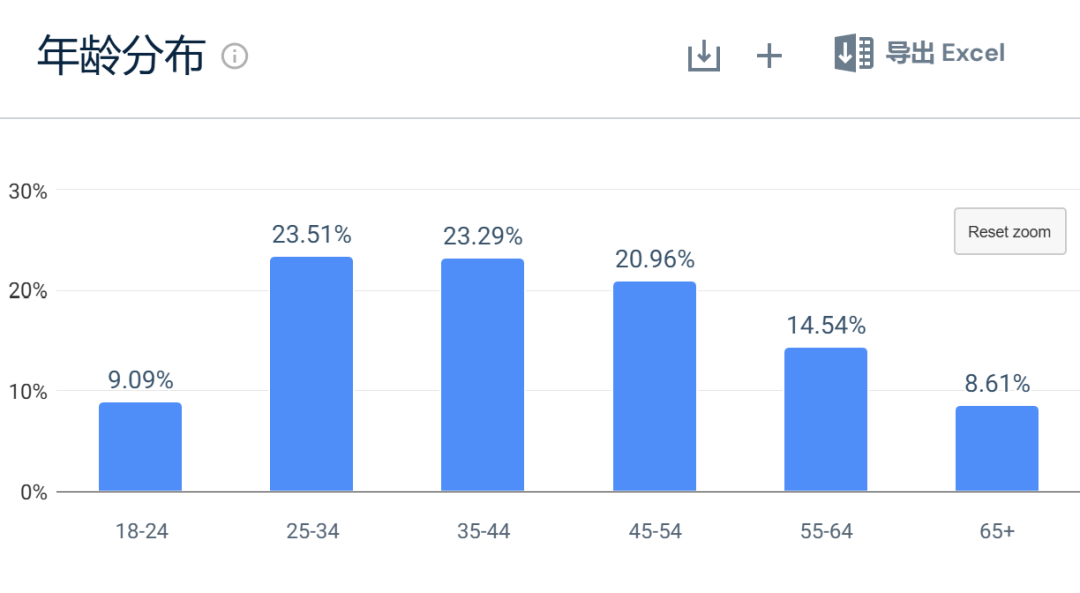Image resolution: width=1080 pixels, height=593 pixels.
Task: Click the 20.96% data label
Action: pos(654,260)
